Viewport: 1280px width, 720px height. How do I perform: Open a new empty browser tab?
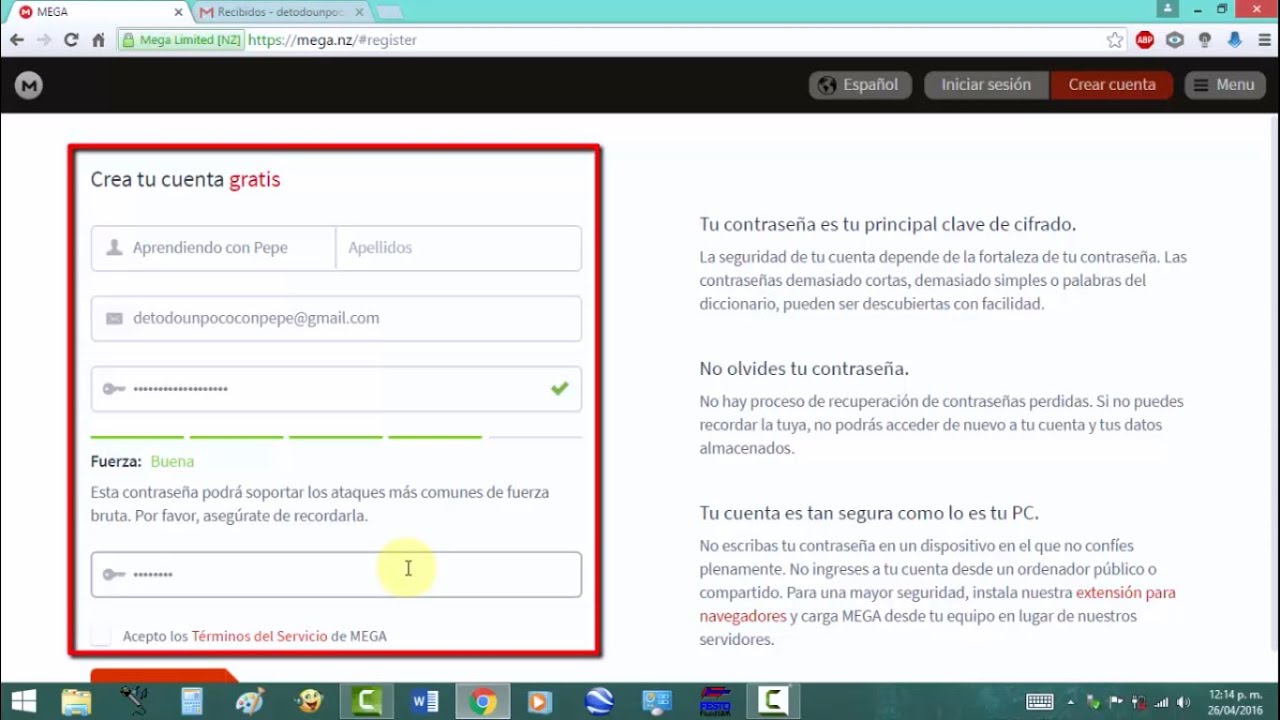(390, 12)
